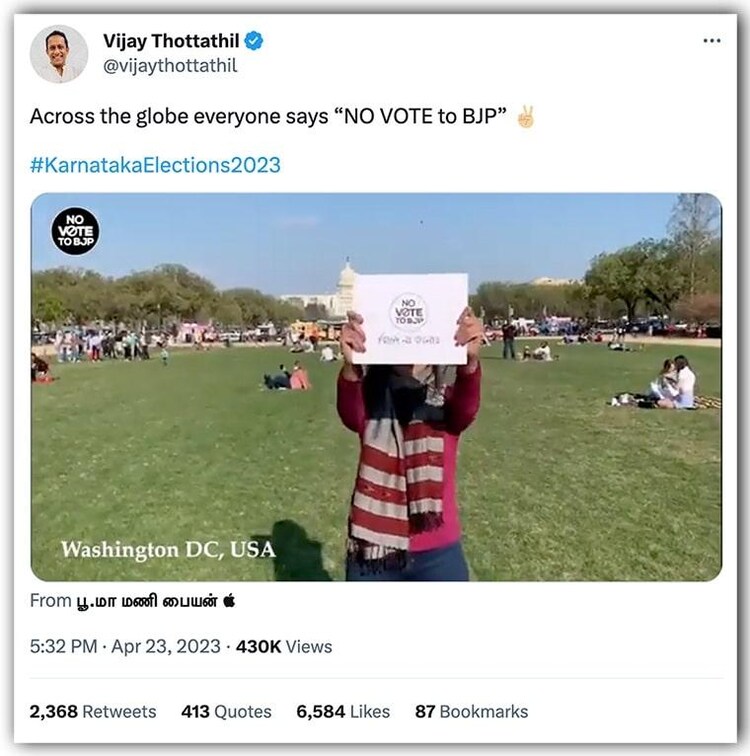
Task: Open the Tamil-named video source account
Action: pyautogui.click(x=147, y=601)
